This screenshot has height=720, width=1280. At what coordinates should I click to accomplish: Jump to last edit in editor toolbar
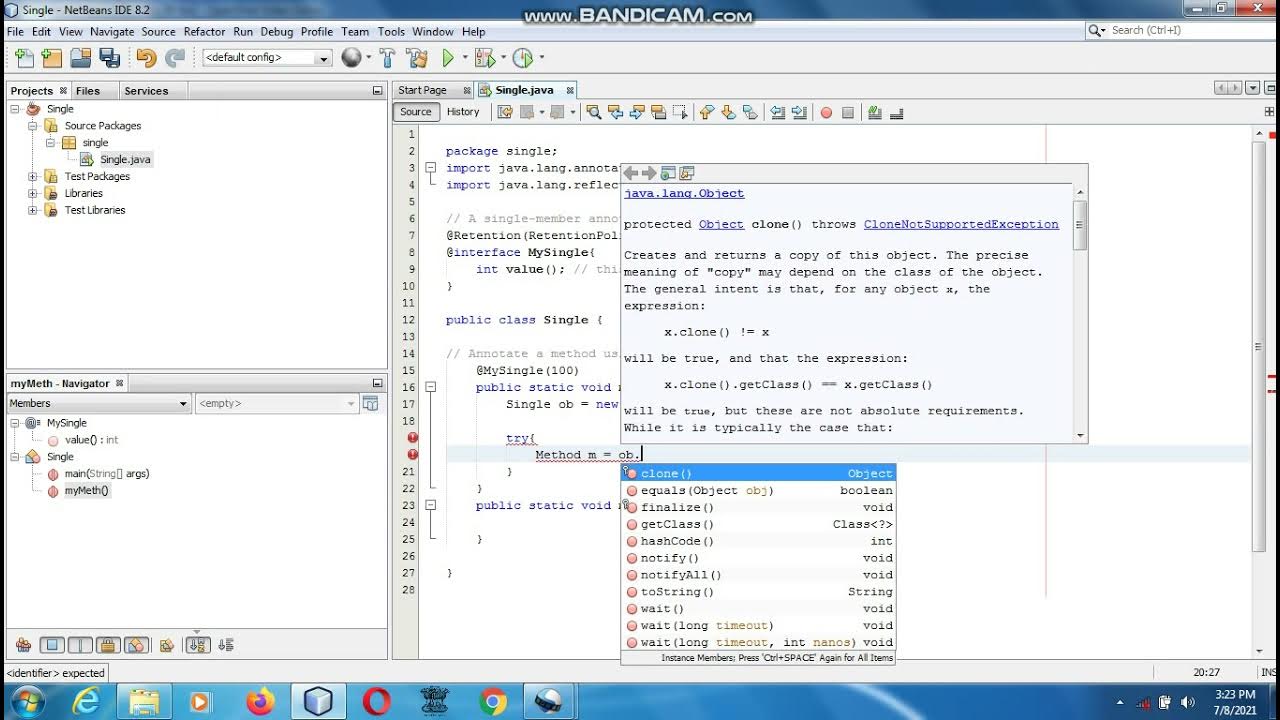tap(505, 112)
